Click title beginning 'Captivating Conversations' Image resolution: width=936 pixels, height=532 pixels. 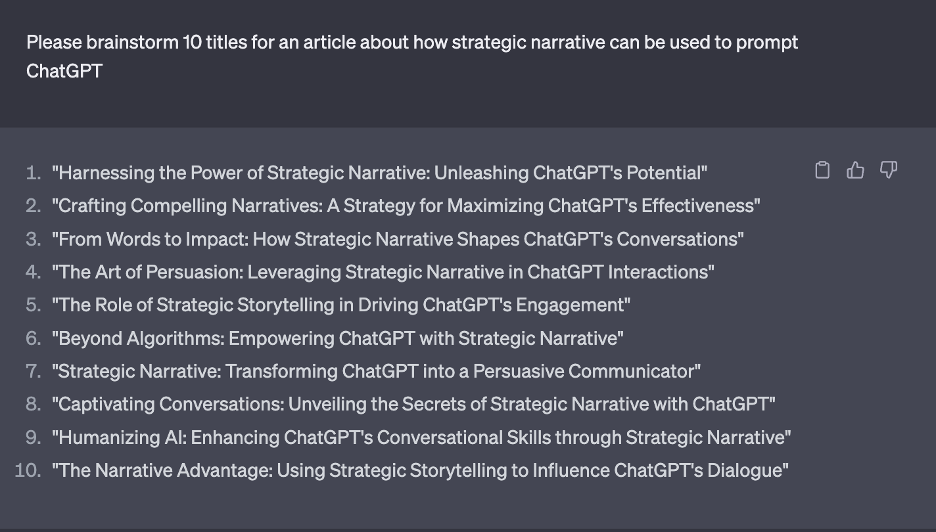(414, 404)
